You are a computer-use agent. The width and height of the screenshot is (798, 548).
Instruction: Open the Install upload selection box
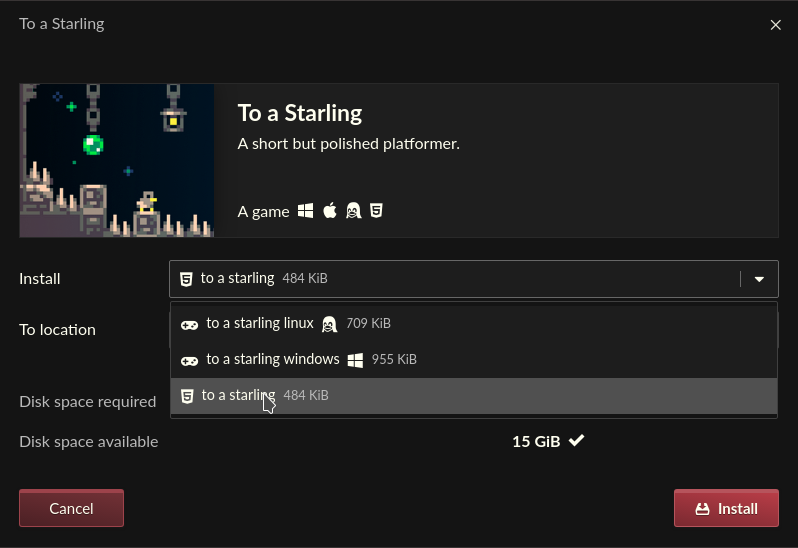point(474,279)
